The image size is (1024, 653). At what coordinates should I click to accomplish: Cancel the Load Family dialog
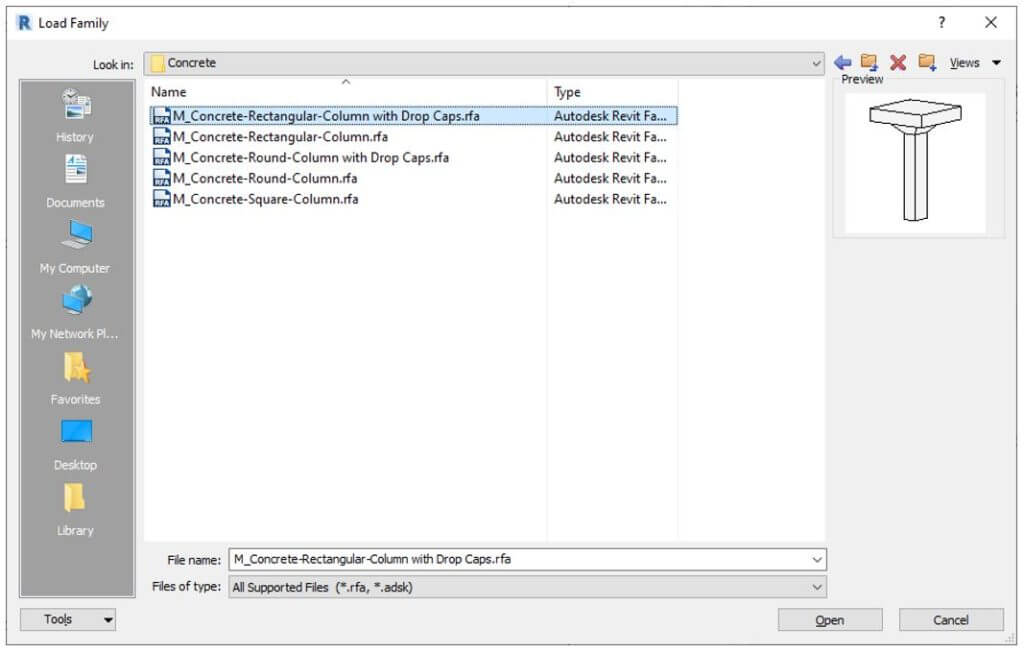[950, 619]
